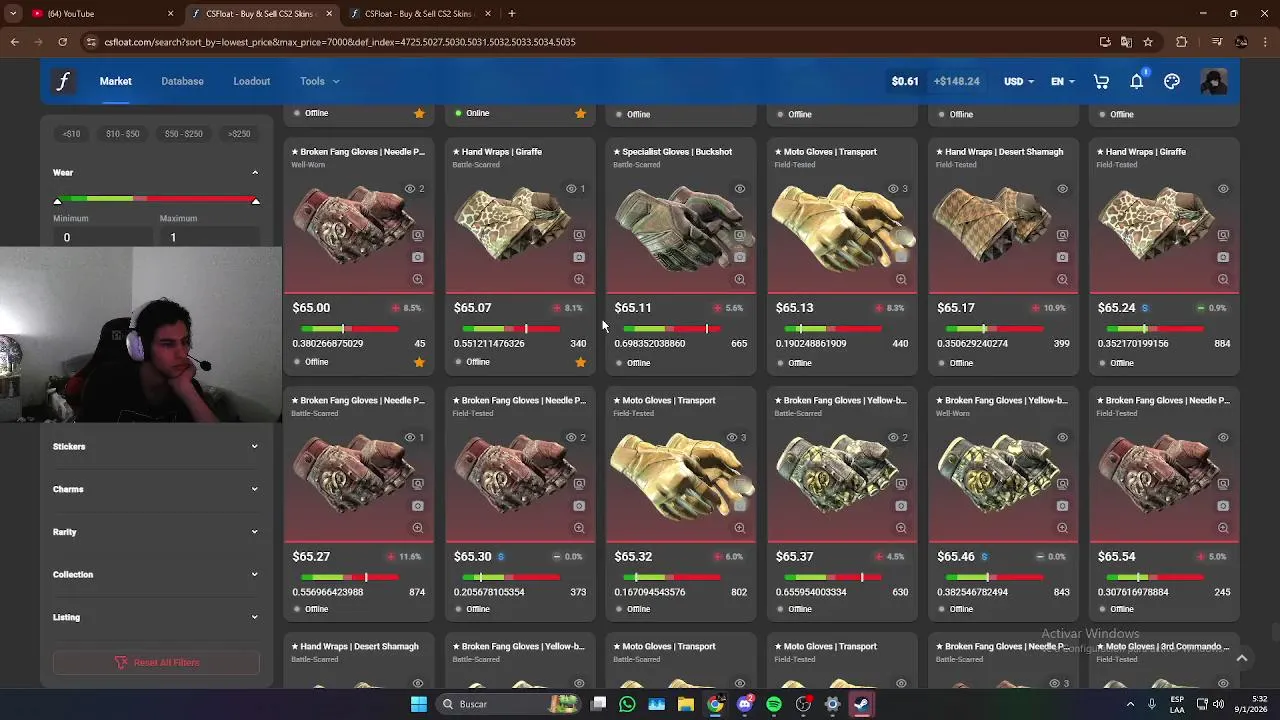This screenshot has height=720, width=1280.
Task: Open the Specialist Gloves | Buckshot listing title
Action: point(673,152)
